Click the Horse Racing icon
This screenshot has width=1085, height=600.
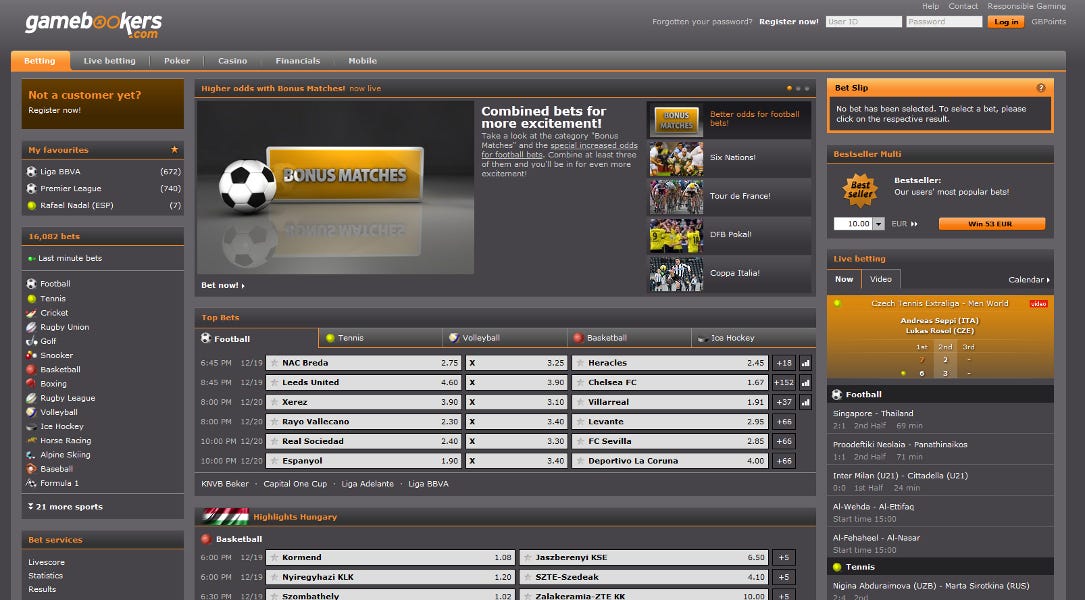point(31,440)
